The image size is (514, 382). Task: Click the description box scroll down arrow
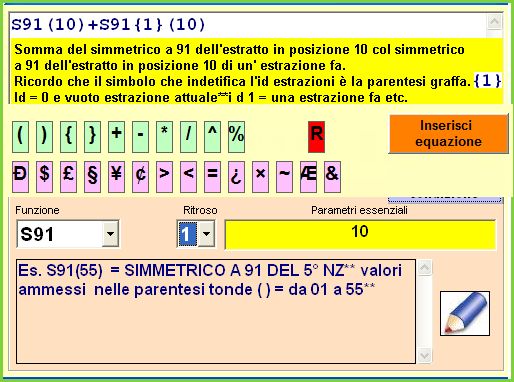[425, 355]
